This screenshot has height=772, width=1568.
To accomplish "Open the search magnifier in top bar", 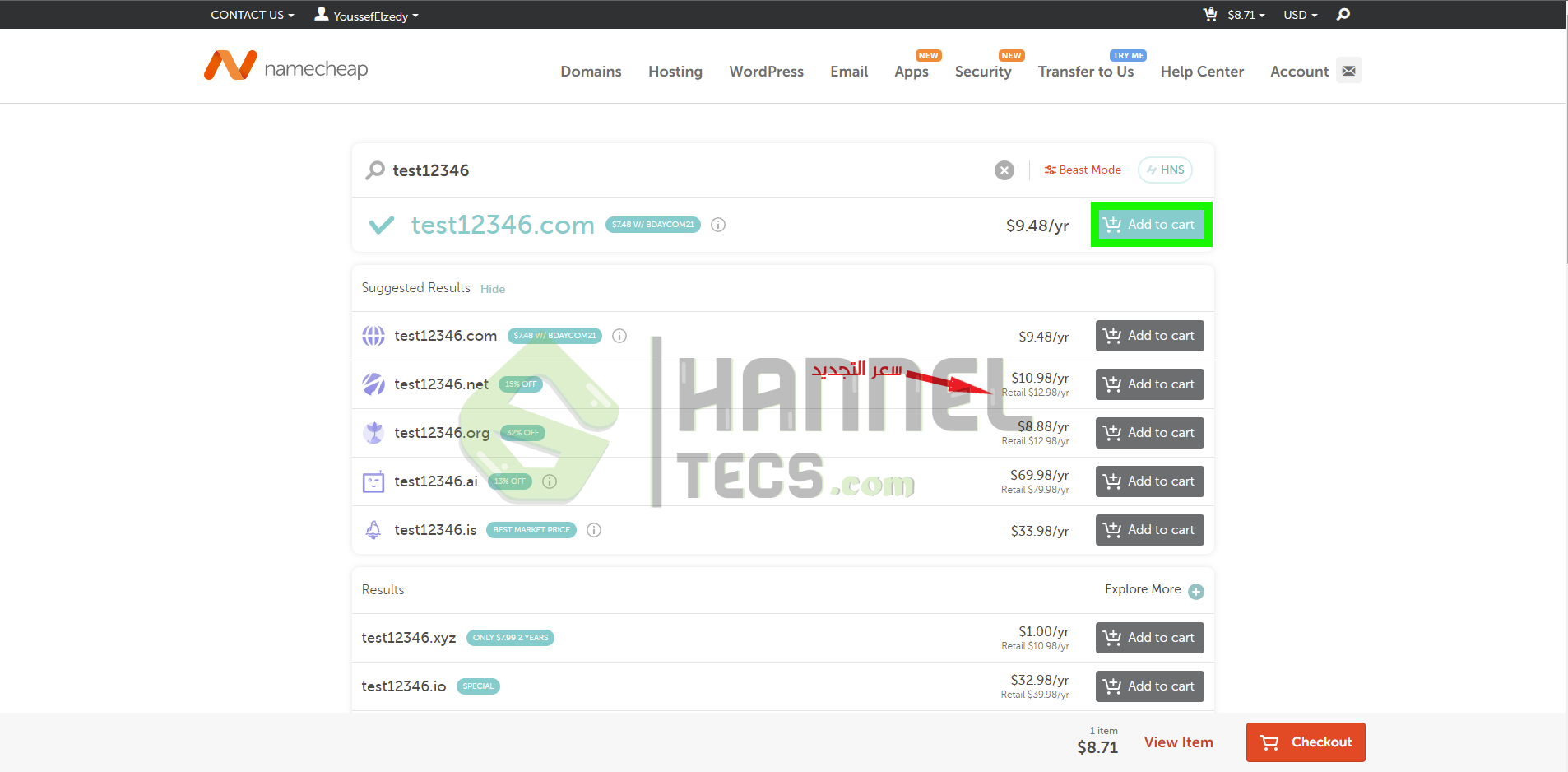I will pyautogui.click(x=1343, y=15).
